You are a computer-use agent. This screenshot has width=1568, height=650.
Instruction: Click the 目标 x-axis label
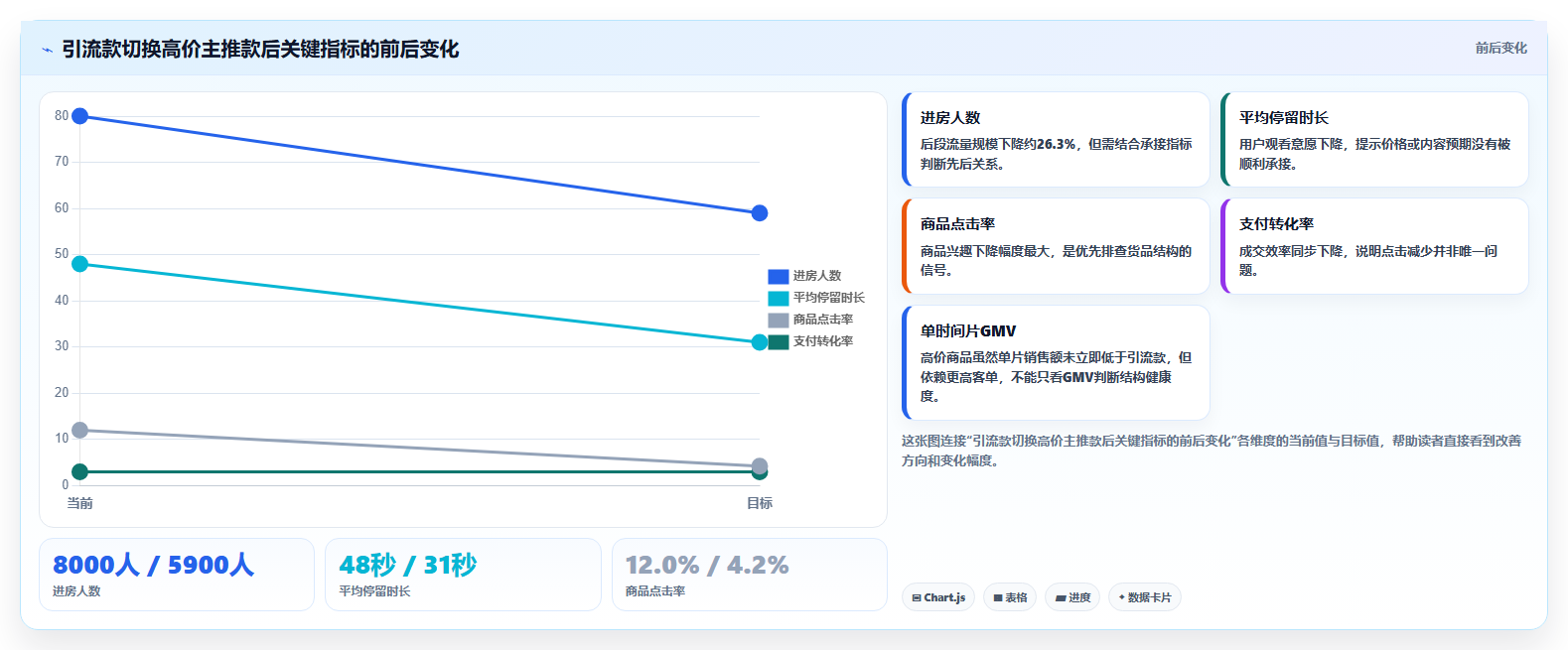(760, 503)
